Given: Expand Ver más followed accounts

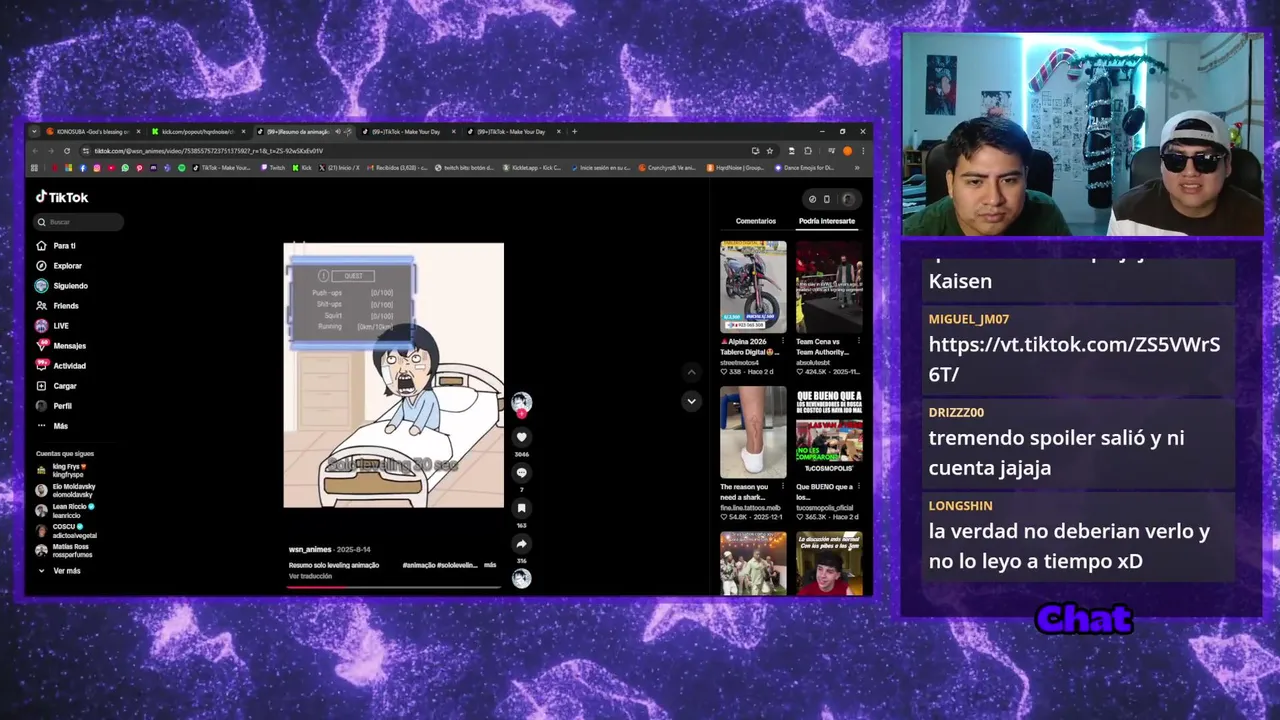Looking at the screenshot, I should (59, 571).
